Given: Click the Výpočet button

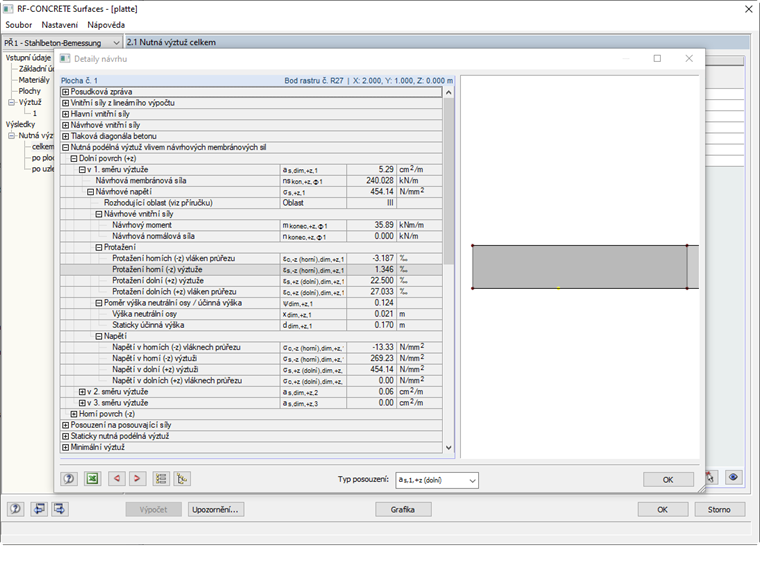Looking at the screenshot, I should click(153, 509).
